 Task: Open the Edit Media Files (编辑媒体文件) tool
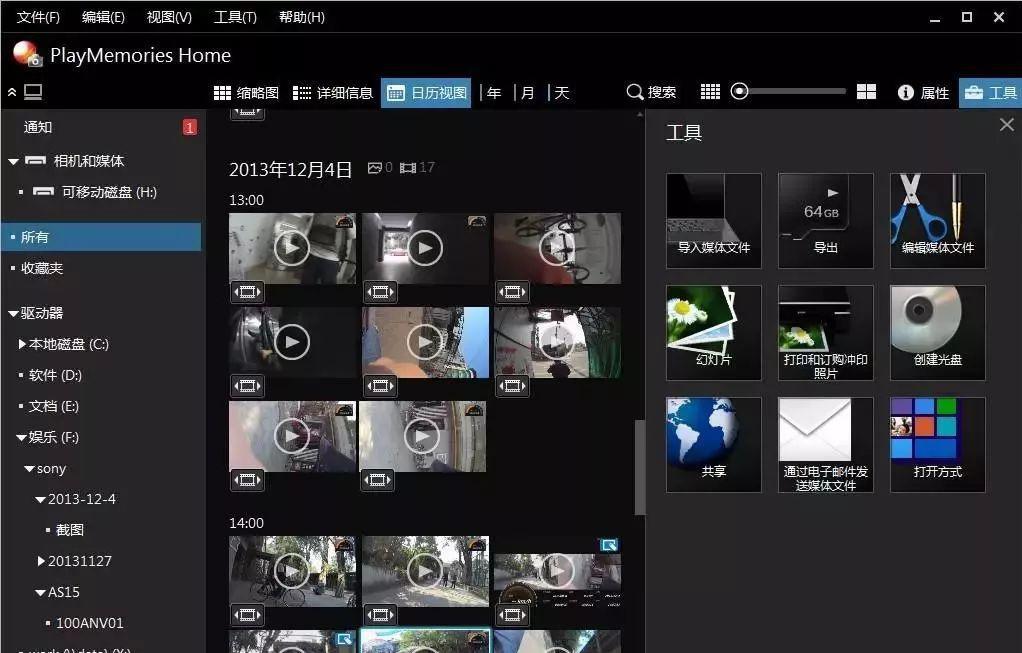[x=938, y=221]
